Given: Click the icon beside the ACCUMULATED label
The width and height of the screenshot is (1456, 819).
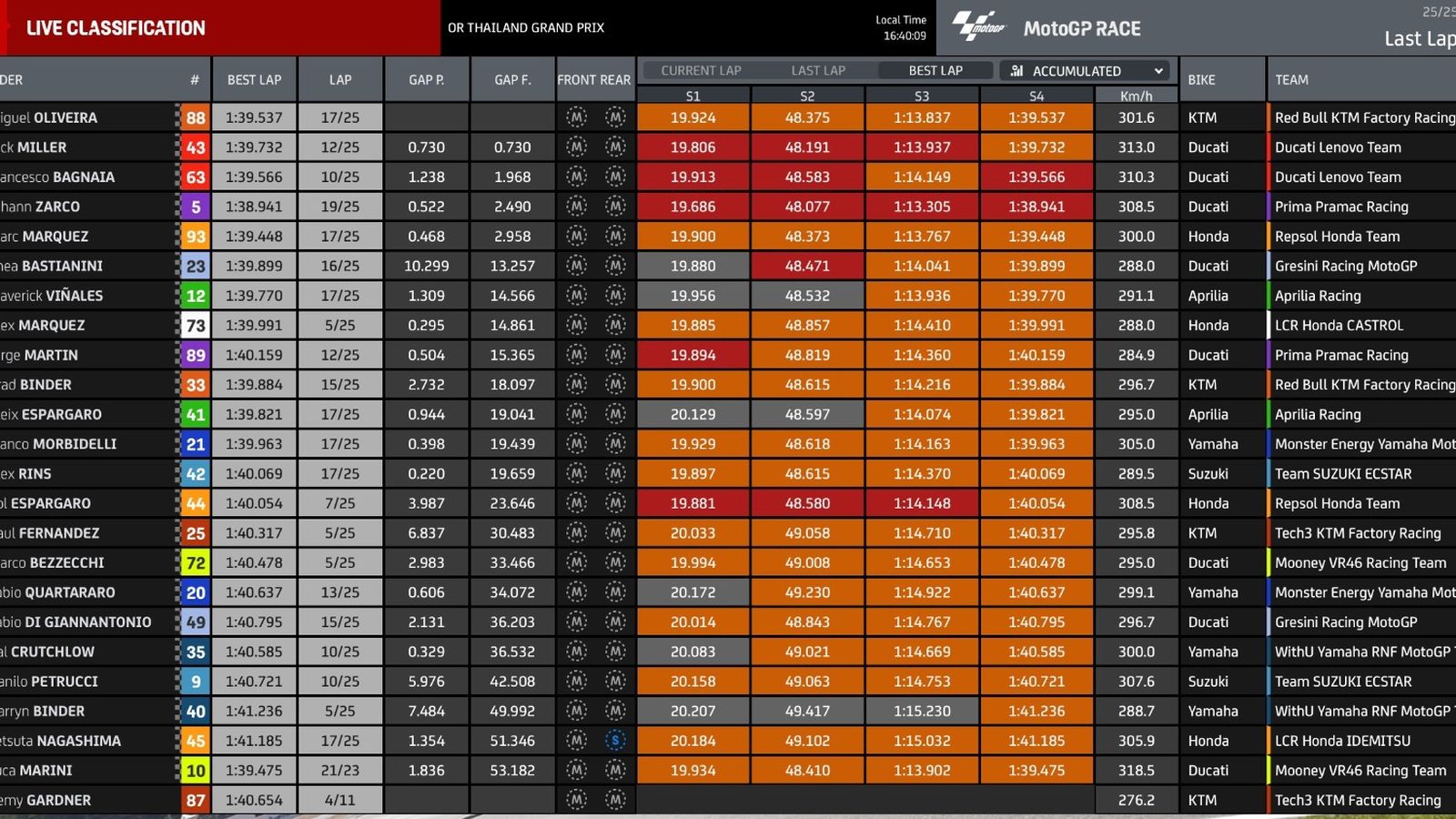Looking at the screenshot, I should (1016, 71).
